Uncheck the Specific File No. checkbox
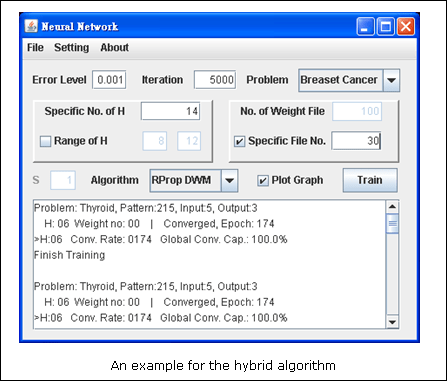Image resolution: width=447 pixels, height=381 pixels. pos(239,141)
